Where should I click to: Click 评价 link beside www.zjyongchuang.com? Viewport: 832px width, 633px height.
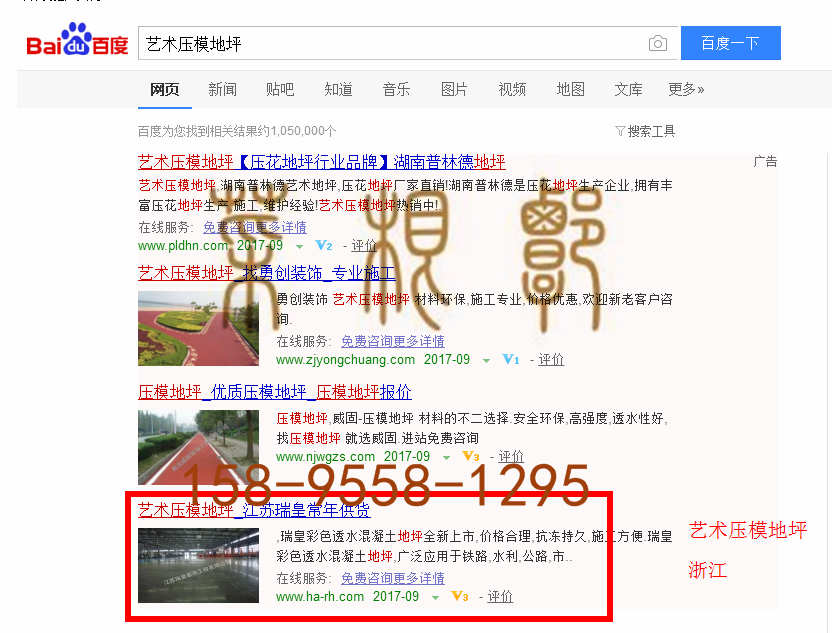pyautogui.click(x=551, y=360)
